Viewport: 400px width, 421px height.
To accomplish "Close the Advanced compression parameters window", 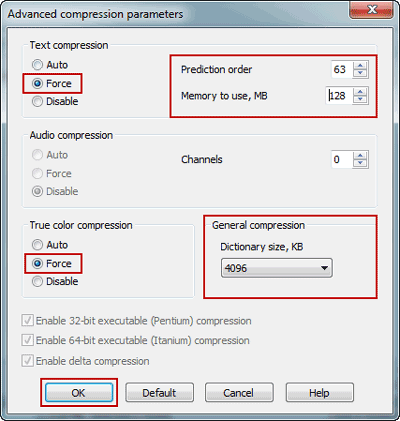I will pos(372,9).
